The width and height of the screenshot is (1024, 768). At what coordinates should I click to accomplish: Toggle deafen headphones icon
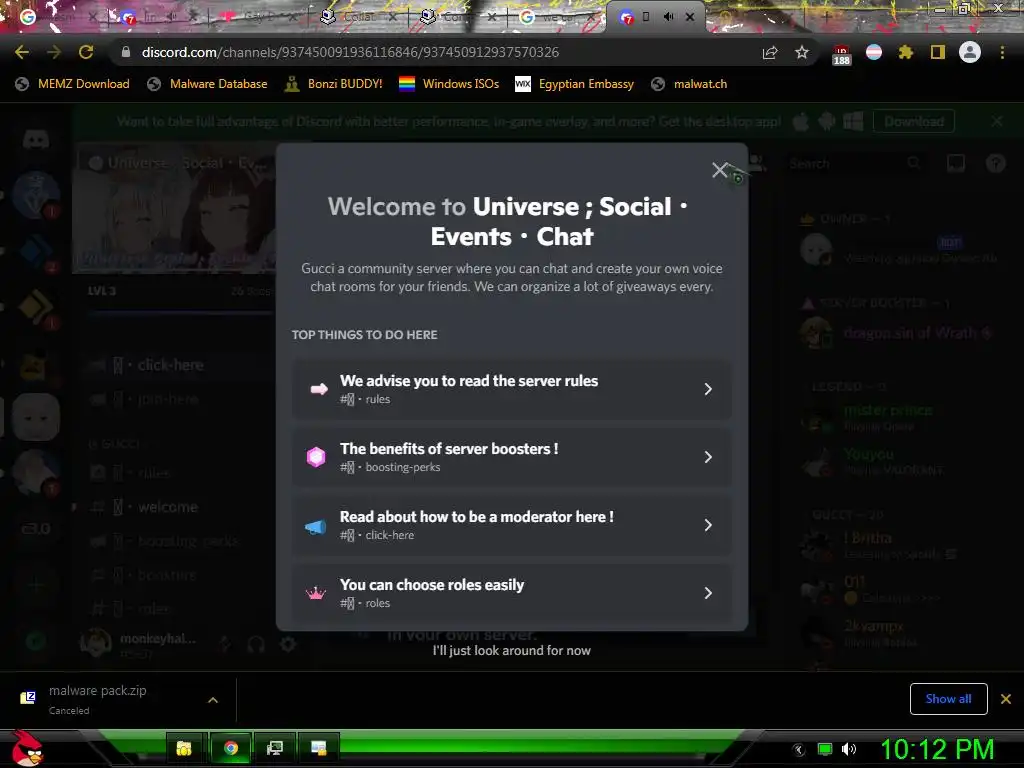click(256, 644)
